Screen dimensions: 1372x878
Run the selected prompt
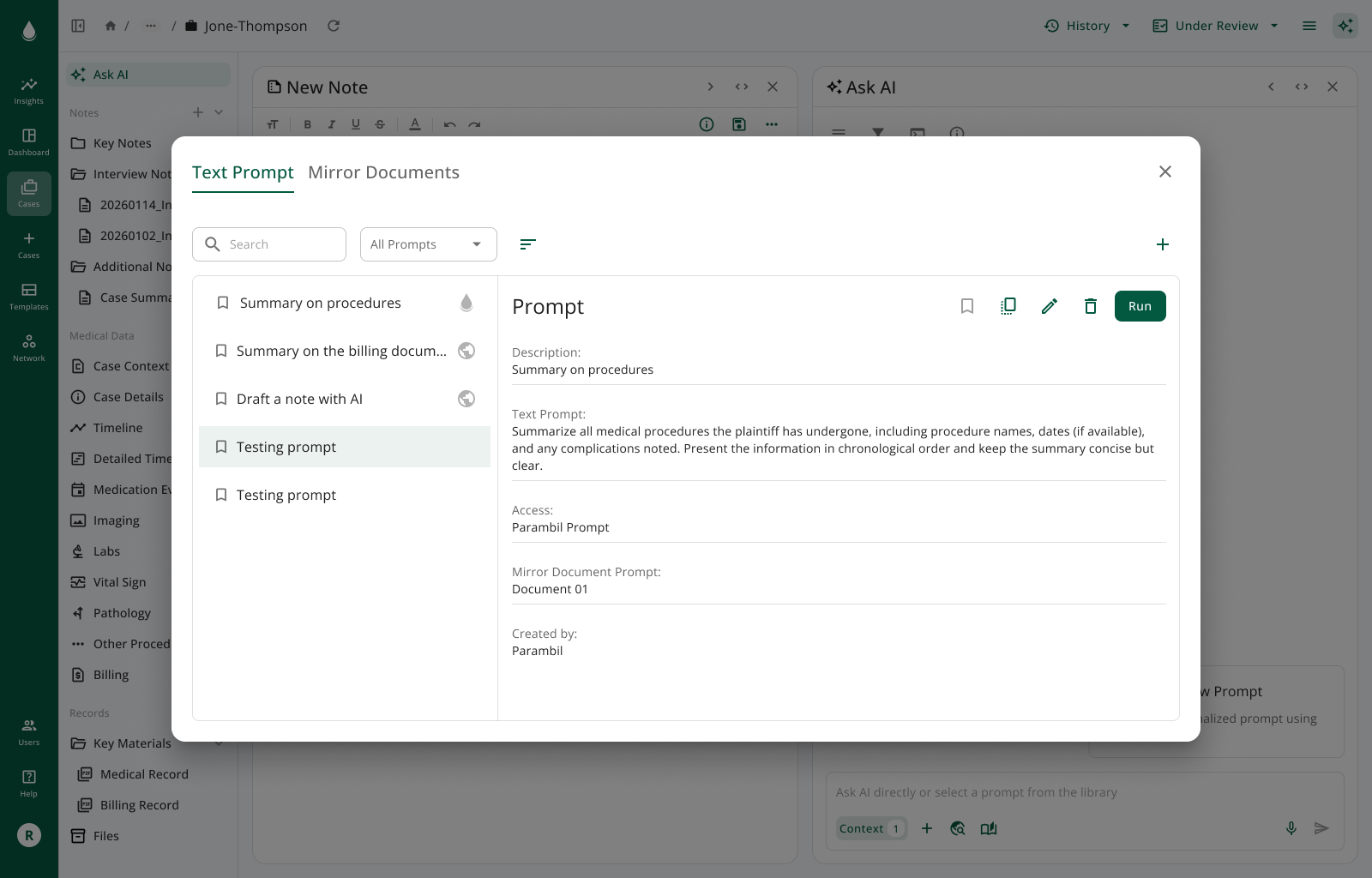click(x=1140, y=305)
